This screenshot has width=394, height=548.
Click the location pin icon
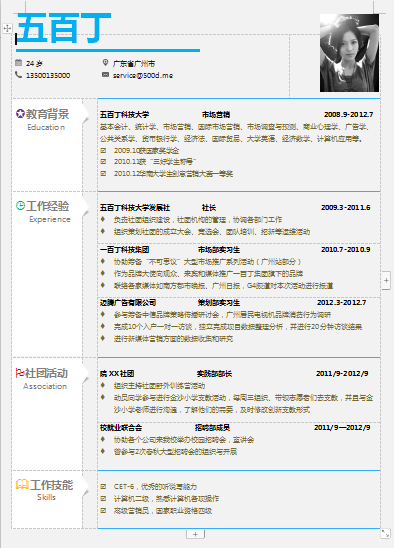point(105,63)
